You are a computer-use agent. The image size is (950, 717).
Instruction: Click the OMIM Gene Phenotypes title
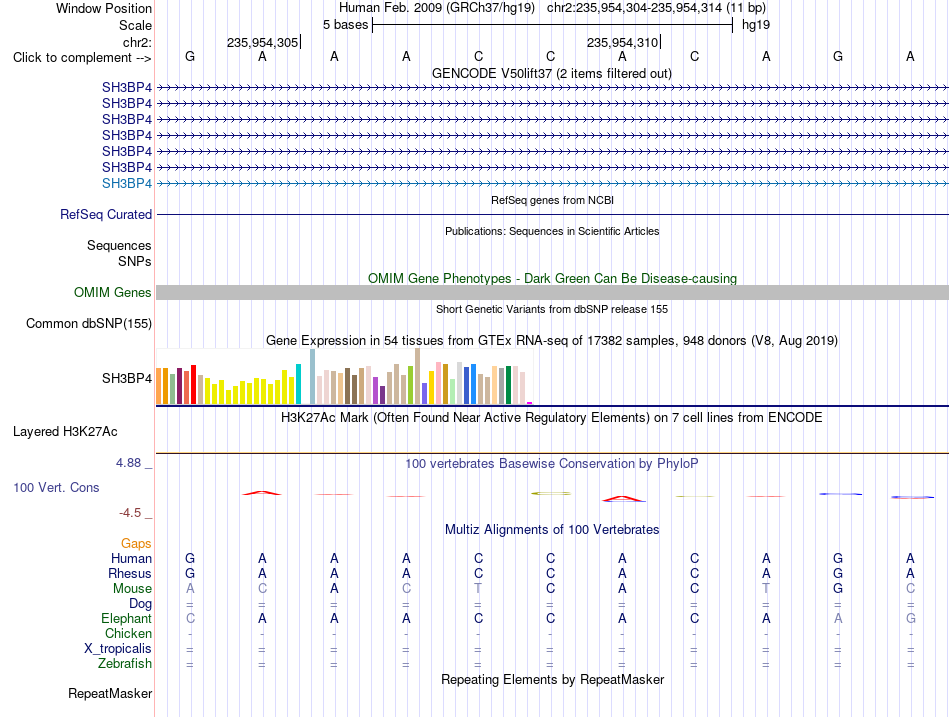[552, 279]
